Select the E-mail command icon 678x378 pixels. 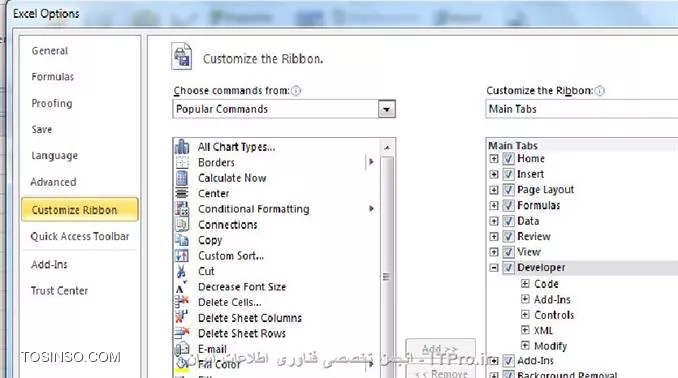[x=182, y=349]
